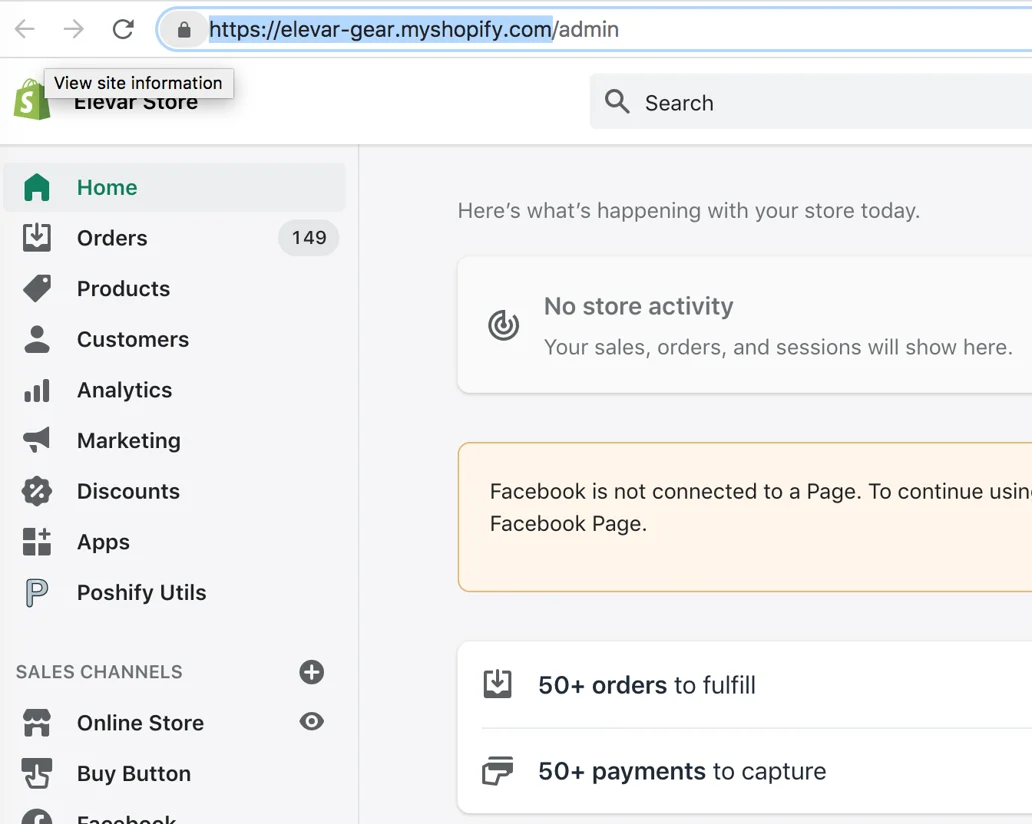Screen dimensions: 1032x824
Task: Open the Home menu item
Action: point(174,187)
